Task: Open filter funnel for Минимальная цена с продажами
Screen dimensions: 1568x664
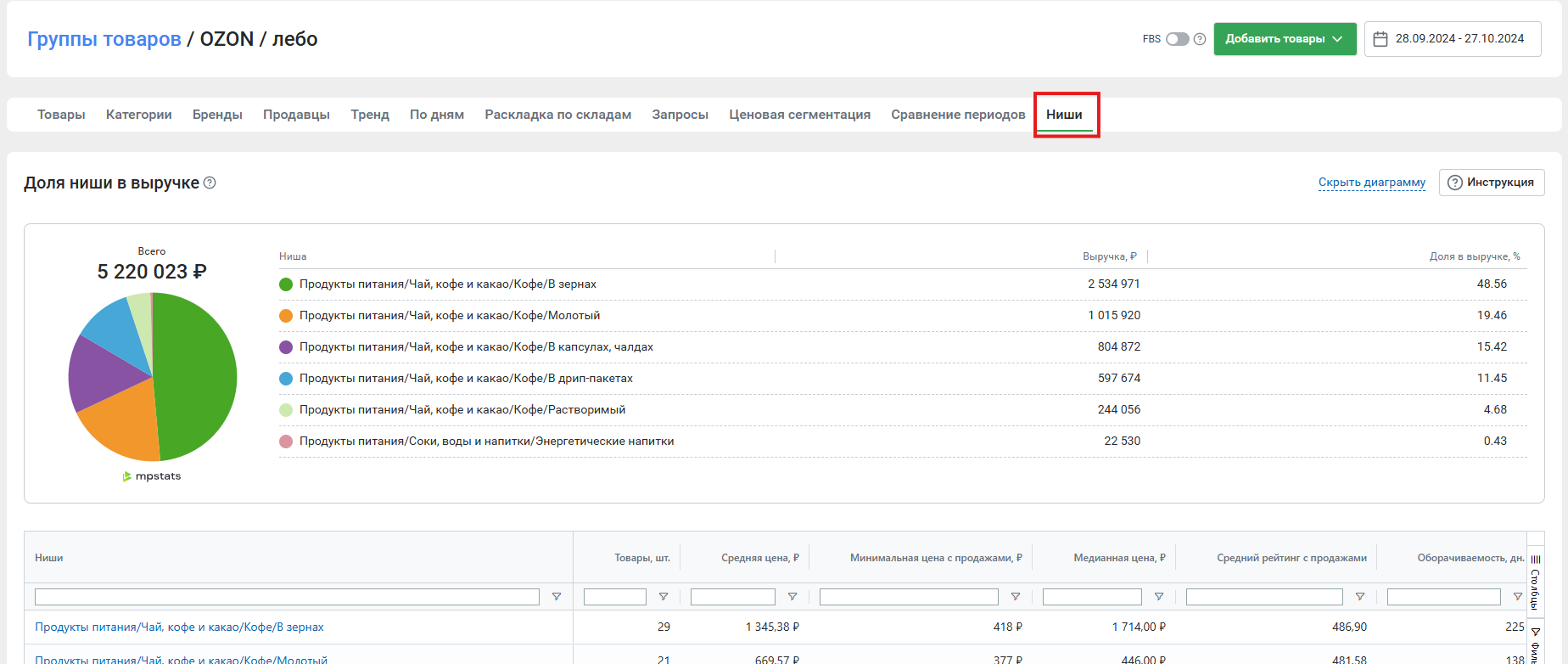Action: pos(1016,597)
